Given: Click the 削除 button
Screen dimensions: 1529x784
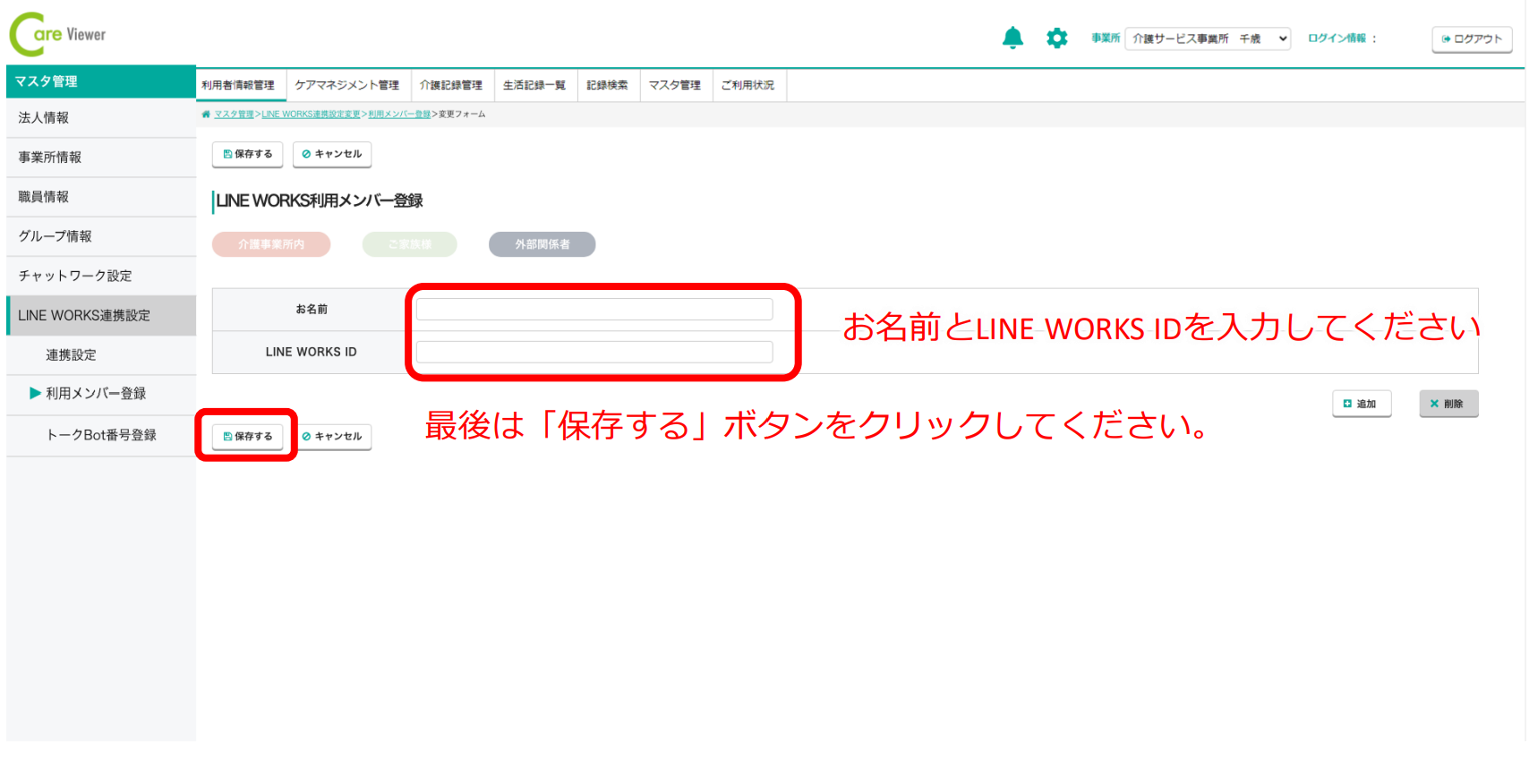Looking at the screenshot, I should [1448, 404].
